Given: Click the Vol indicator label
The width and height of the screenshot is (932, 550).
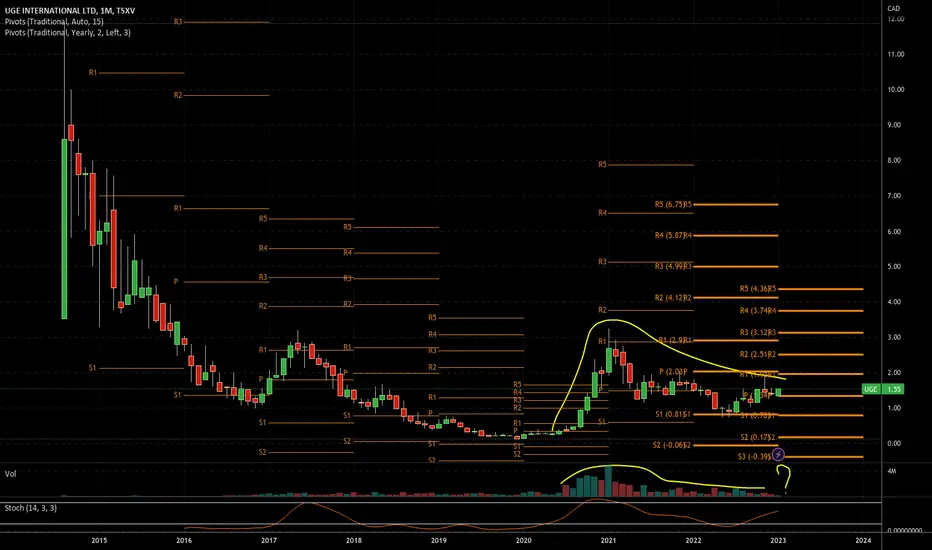Looking at the screenshot, I should 11,474.
